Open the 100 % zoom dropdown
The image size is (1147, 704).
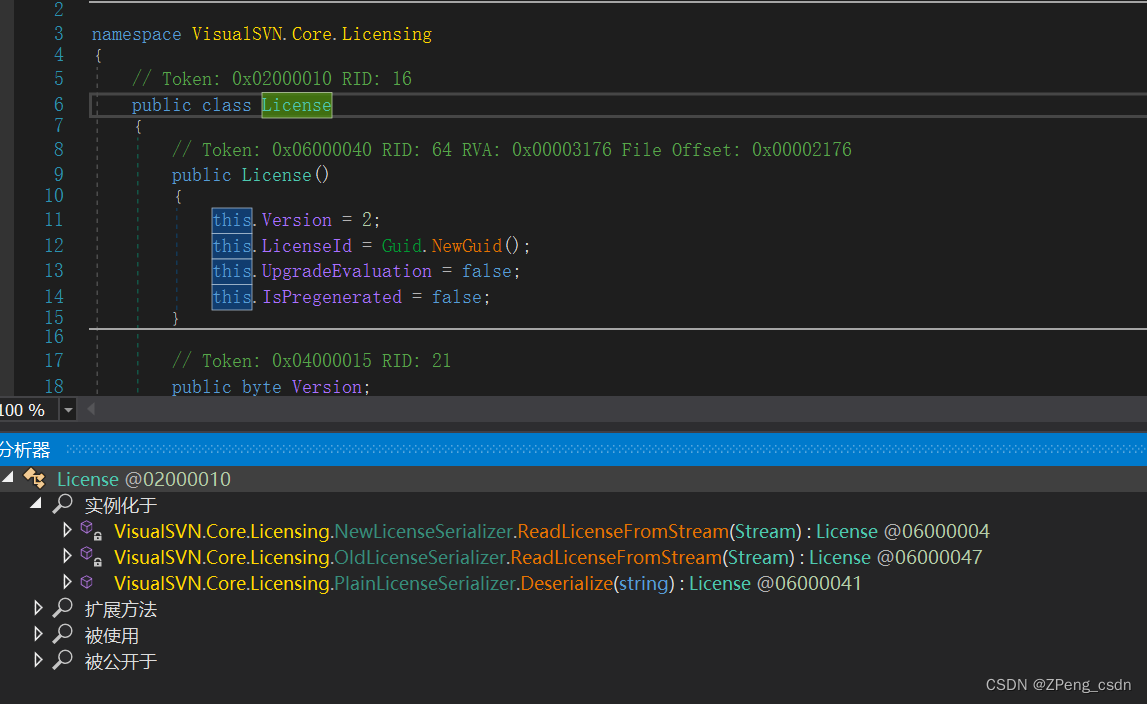[x=68, y=410]
